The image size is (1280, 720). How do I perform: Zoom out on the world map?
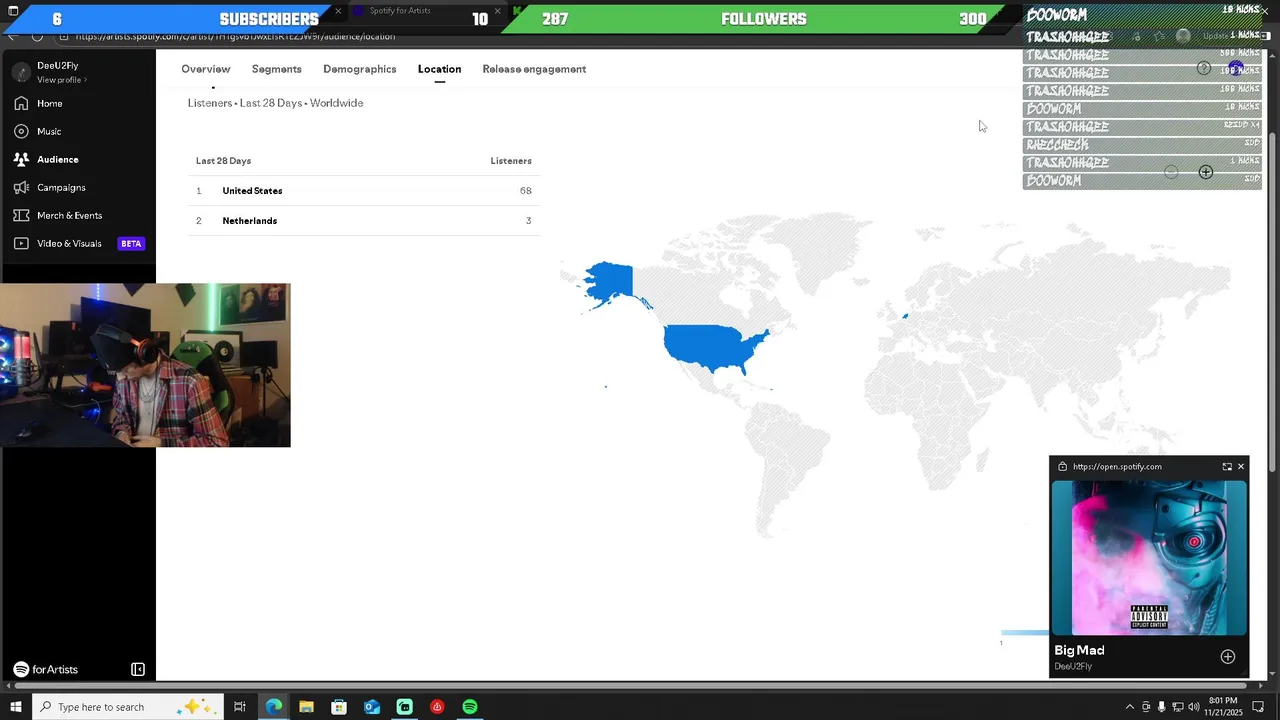click(x=1171, y=172)
